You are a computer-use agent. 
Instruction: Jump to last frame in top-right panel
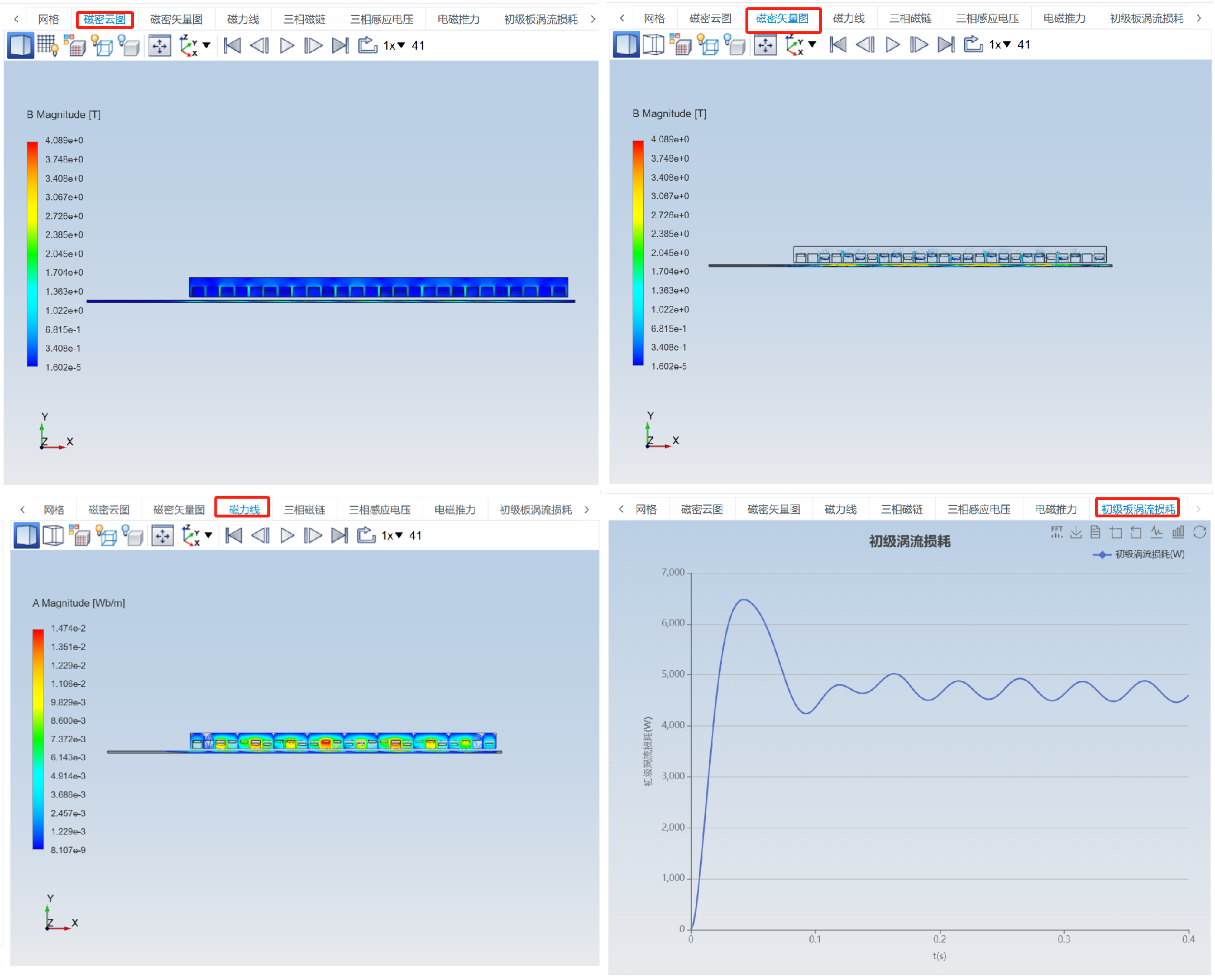click(x=945, y=45)
